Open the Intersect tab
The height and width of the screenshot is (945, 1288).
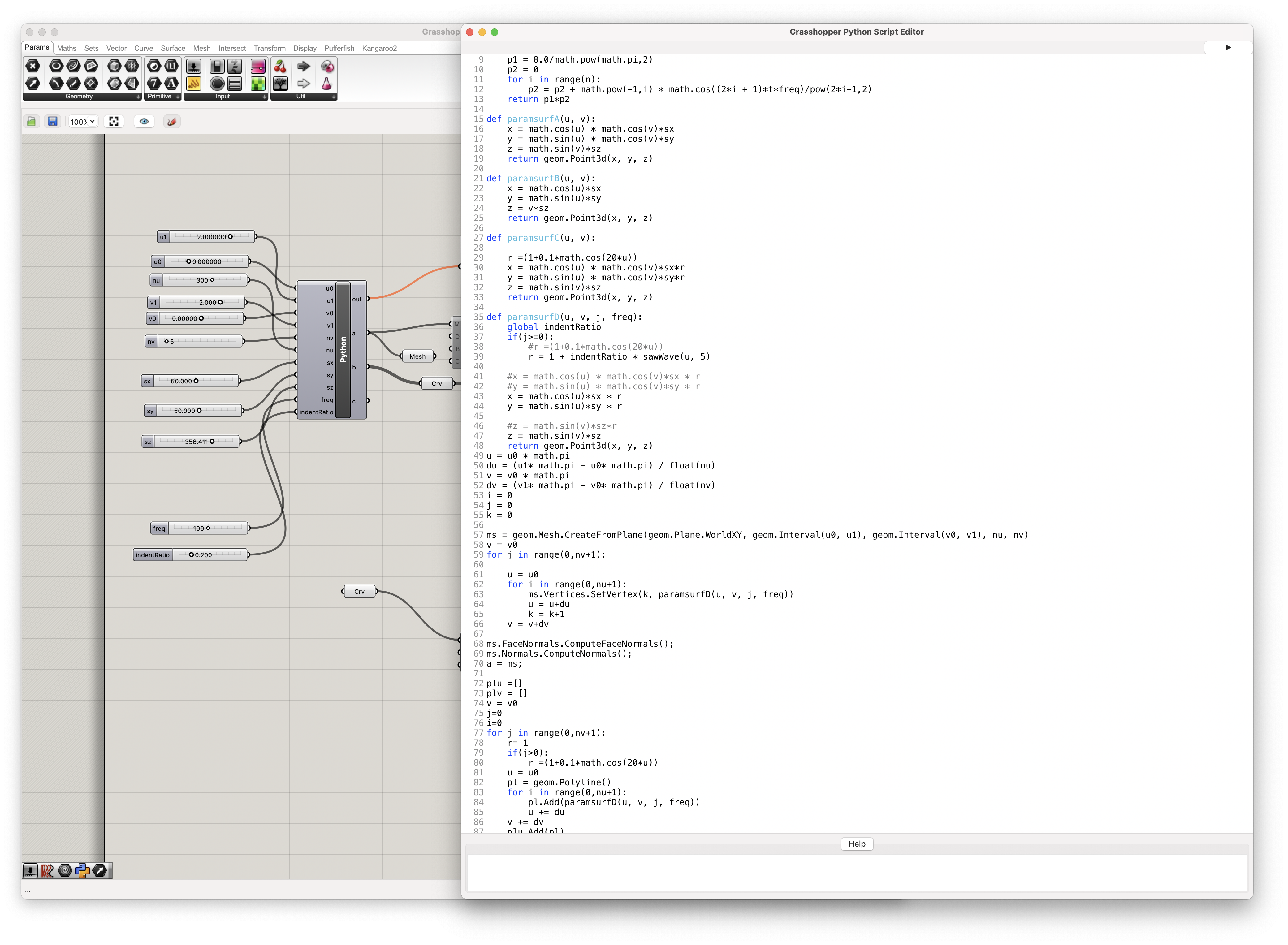pyautogui.click(x=232, y=48)
